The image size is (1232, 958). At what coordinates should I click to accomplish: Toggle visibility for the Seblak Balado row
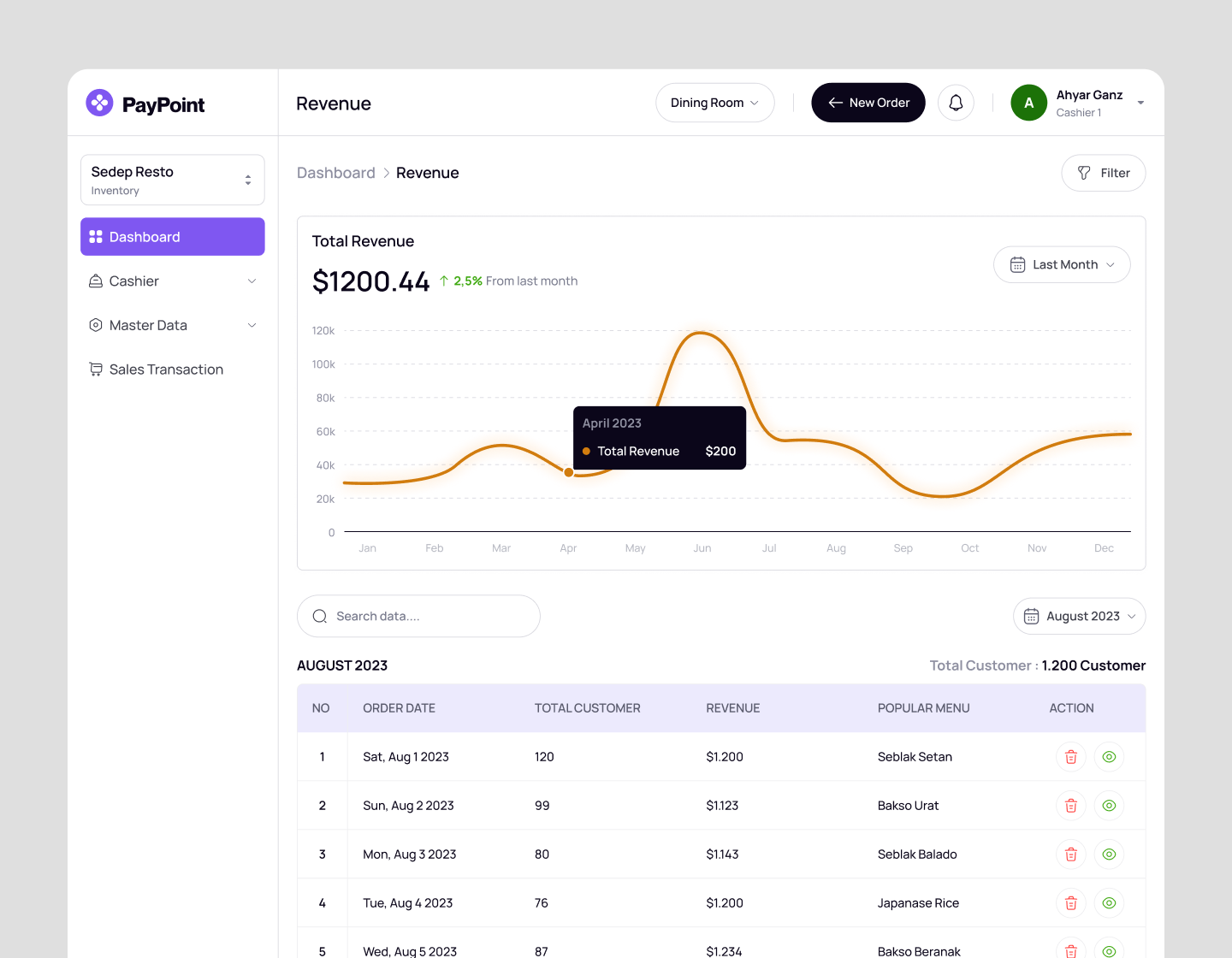click(x=1109, y=854)
